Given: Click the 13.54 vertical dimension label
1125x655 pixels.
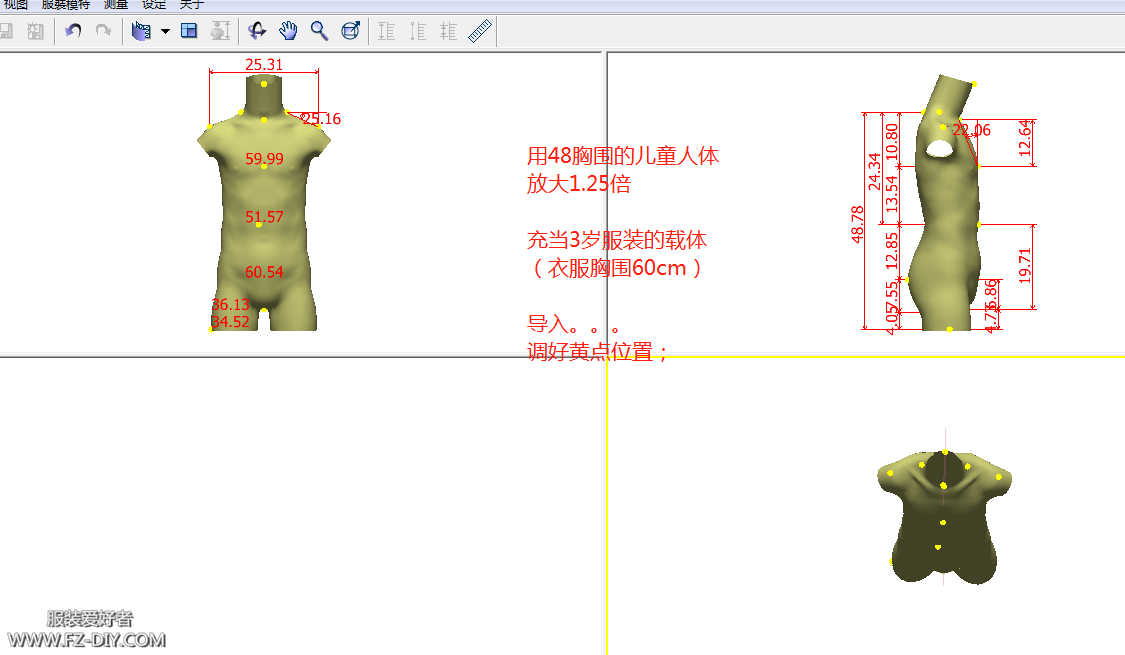Looking at the screenshot, I should click(x=891, y=194).
